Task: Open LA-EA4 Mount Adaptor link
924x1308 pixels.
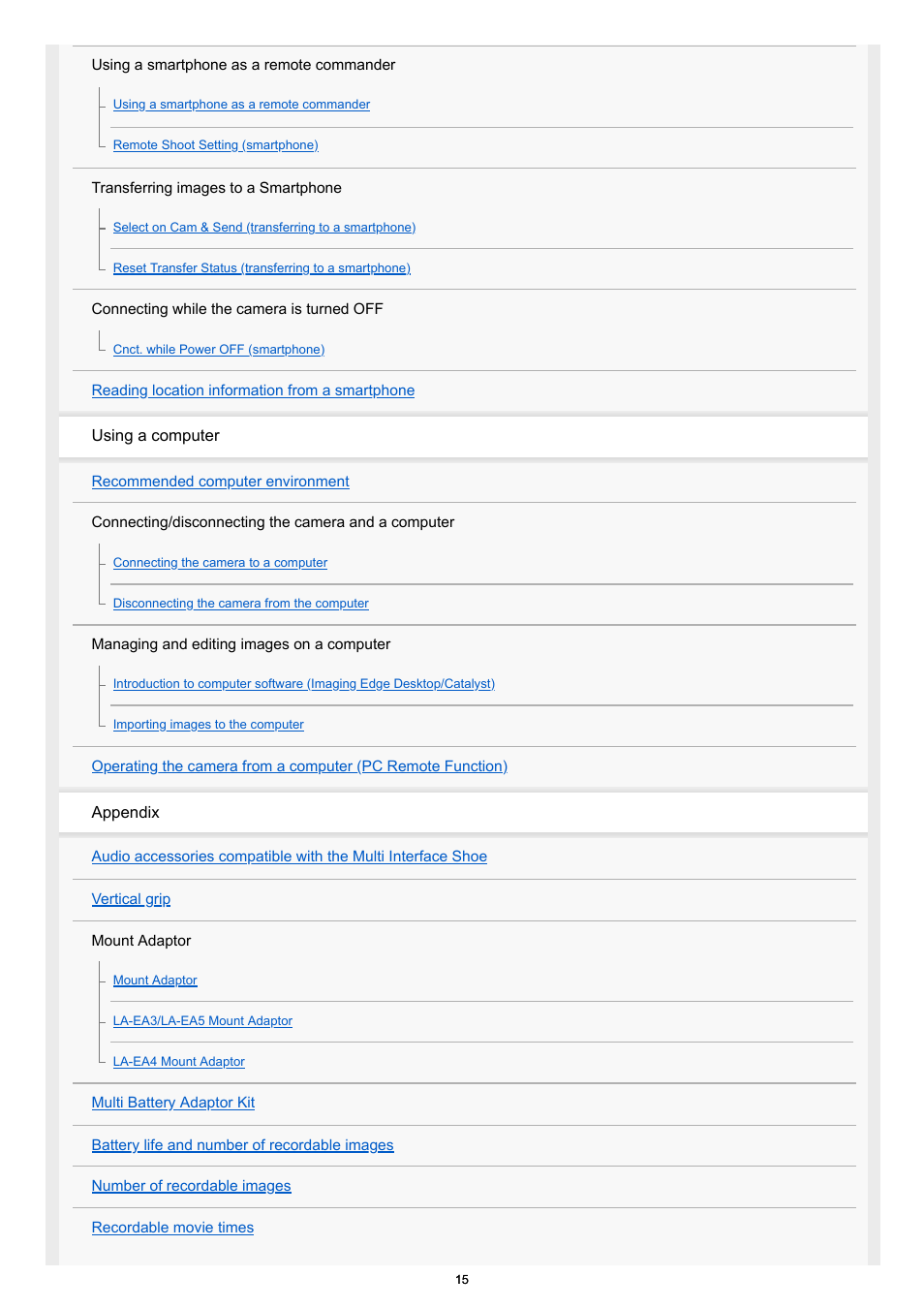Action: point(179,1062)
